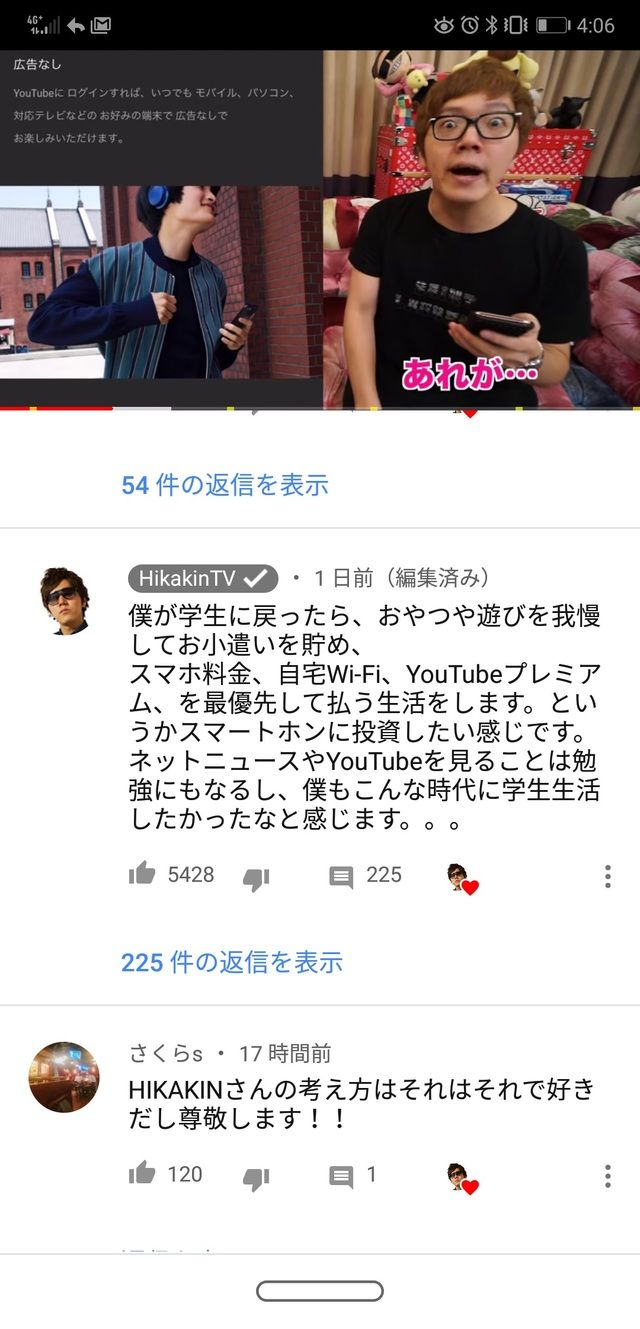Viewport: 640px width, 1329px height.
Task: Tap the reply icon on the さくらs comment
Action: coord(341,1177)
